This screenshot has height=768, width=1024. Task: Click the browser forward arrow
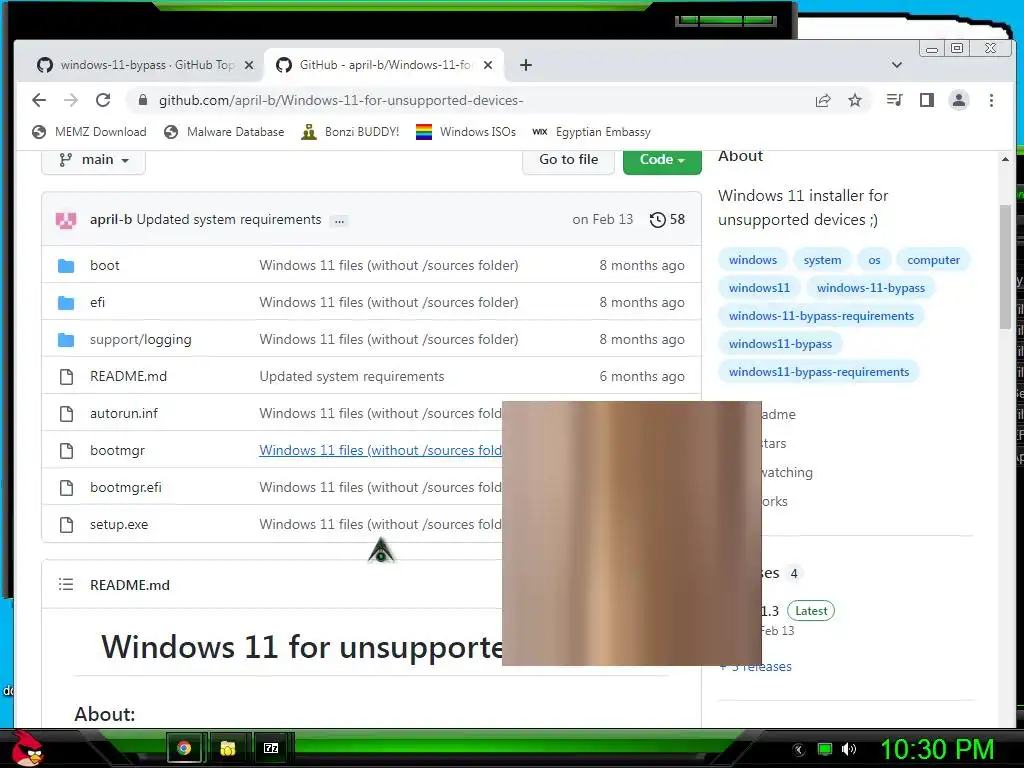71,101
